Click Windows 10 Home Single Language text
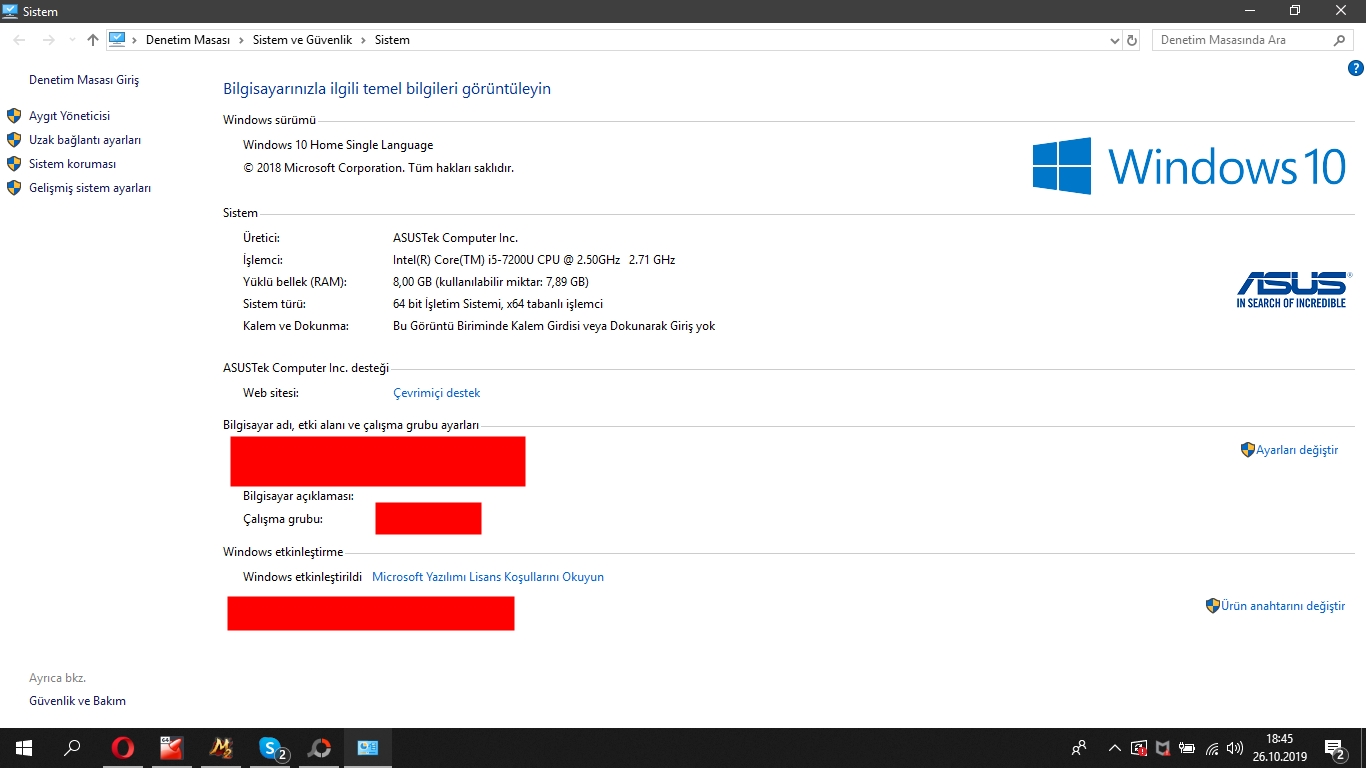The image size is (1366, 768). 338,145
